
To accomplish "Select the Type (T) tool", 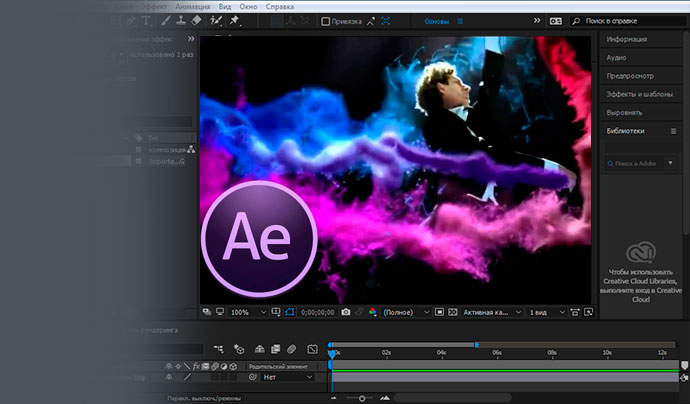I will pos(146,20).
